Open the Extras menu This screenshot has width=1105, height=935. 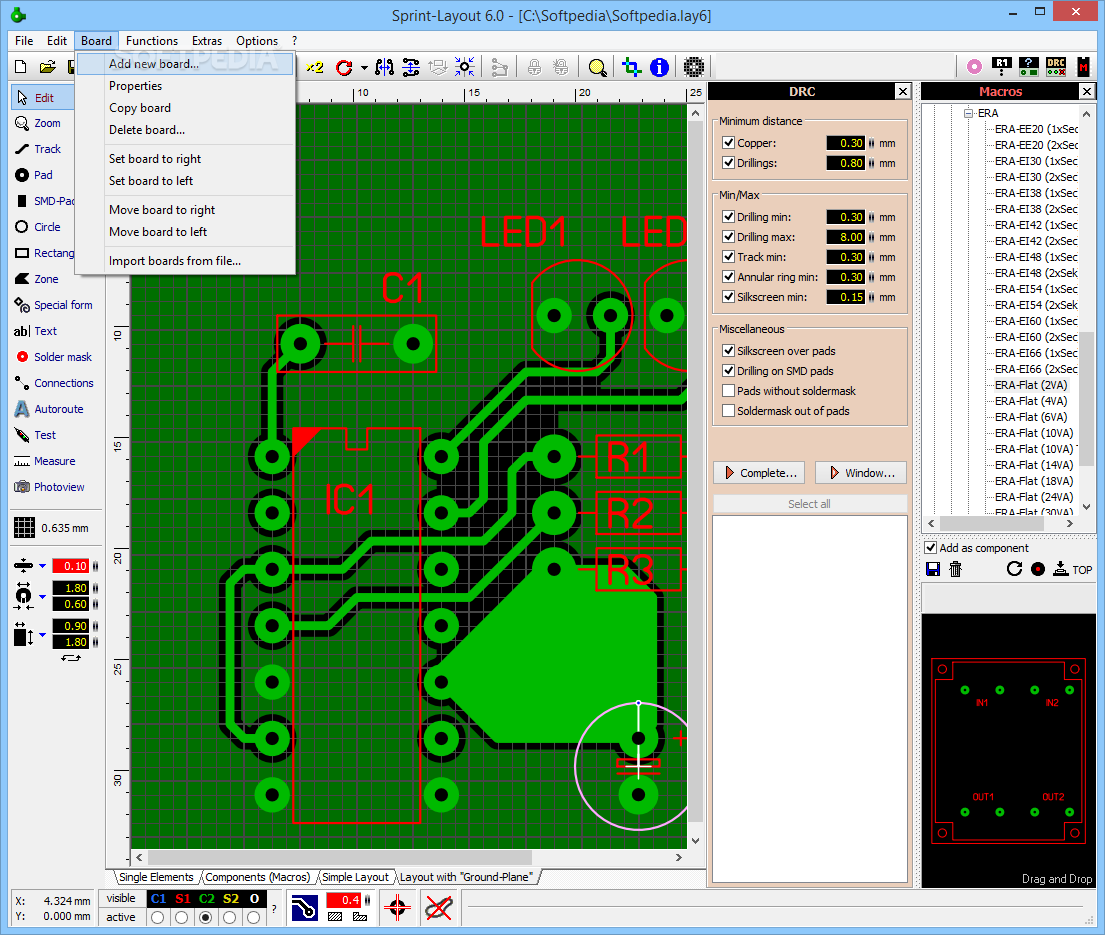[x=206, y=41]
